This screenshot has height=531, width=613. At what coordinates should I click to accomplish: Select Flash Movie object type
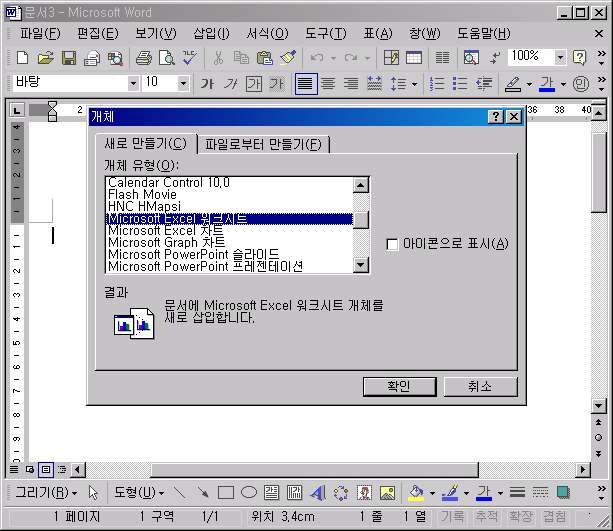(229, 195)
